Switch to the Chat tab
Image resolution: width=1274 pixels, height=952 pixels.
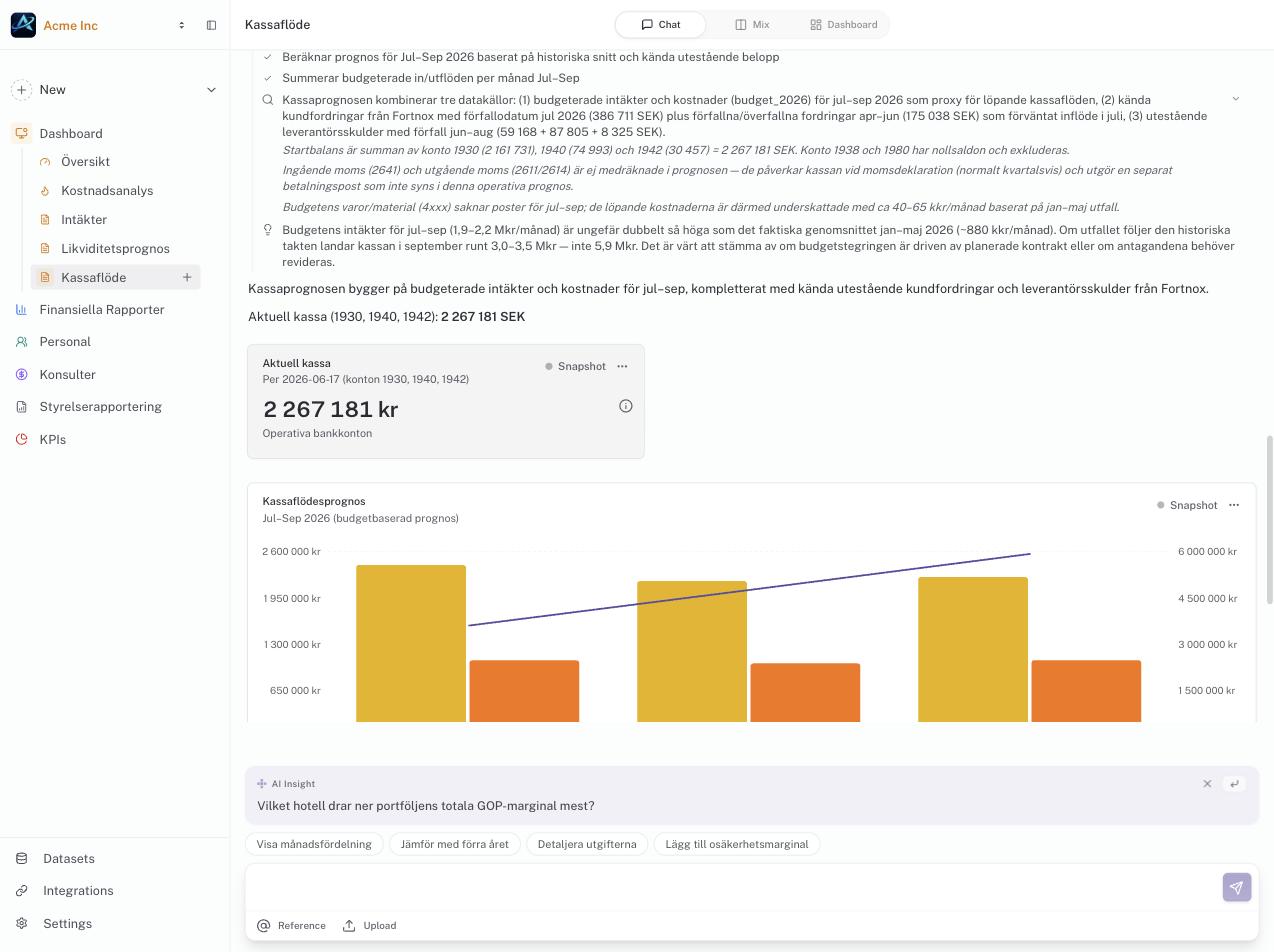[x=660, y=25]
